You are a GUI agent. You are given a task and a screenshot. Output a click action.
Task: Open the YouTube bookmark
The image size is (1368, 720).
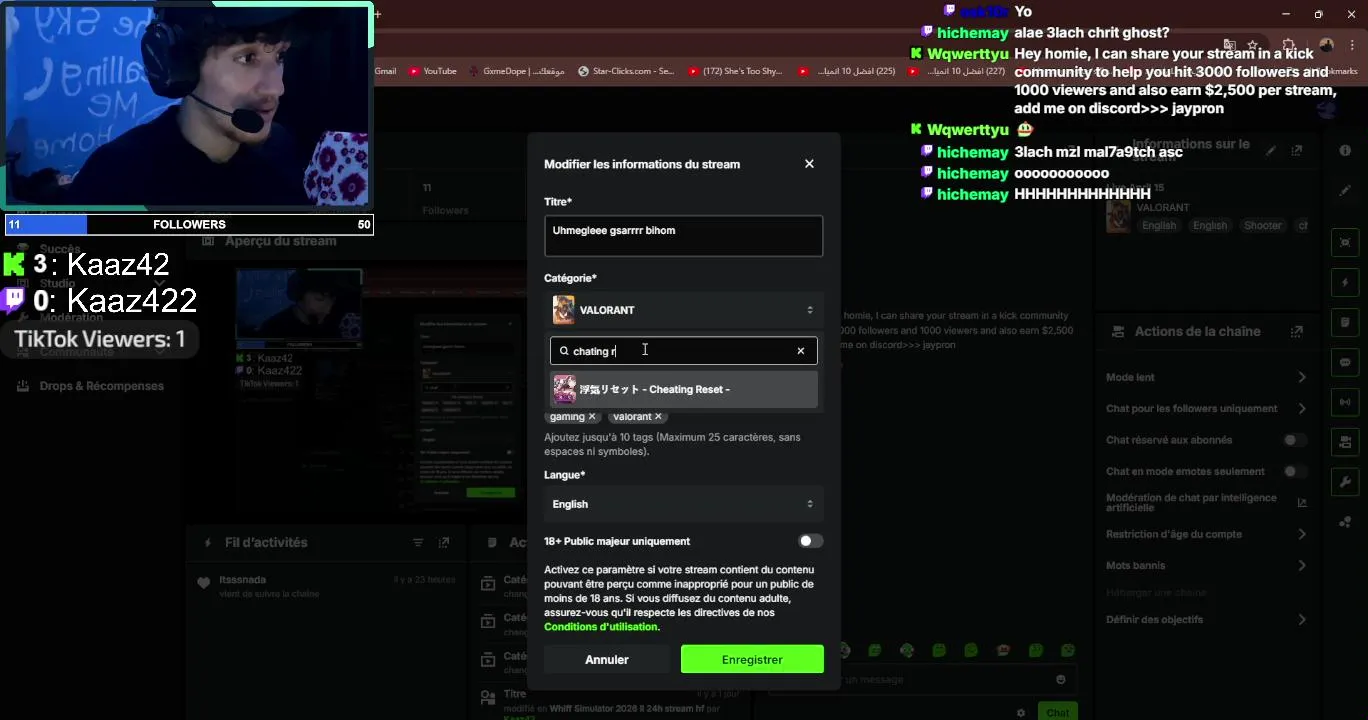tap(432, 71)
